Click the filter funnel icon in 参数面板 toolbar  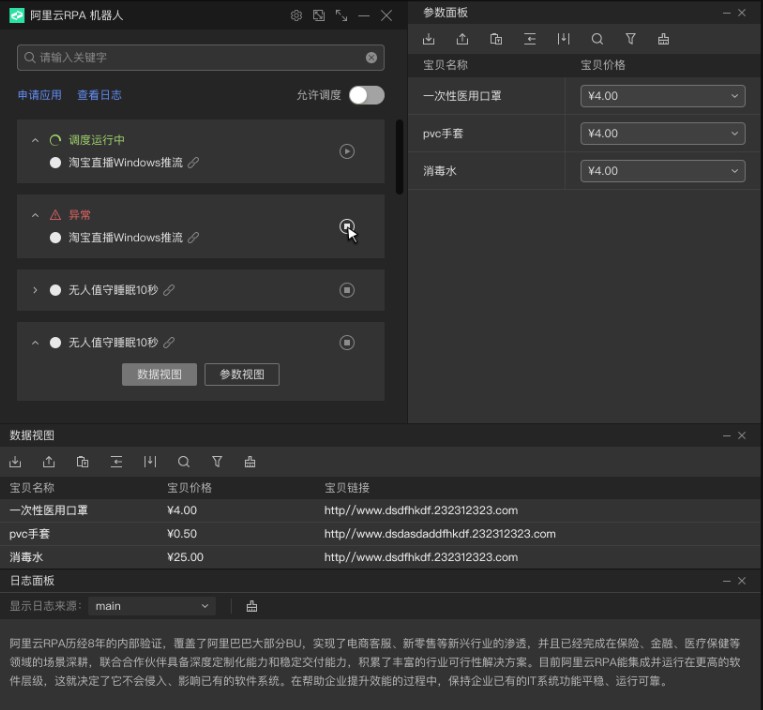point(631,39)
